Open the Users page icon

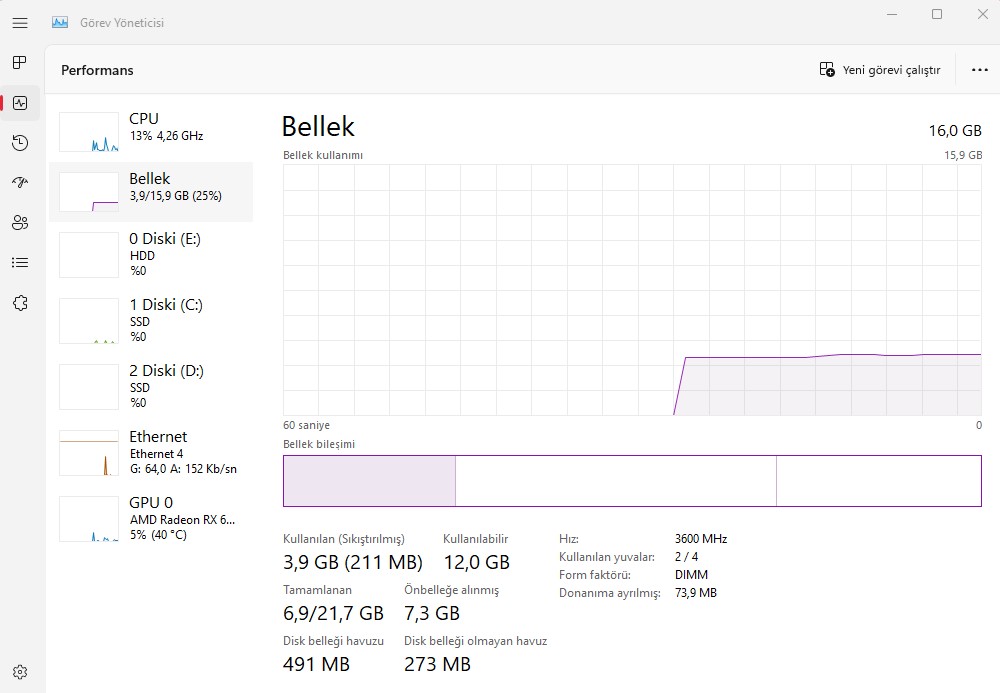20,223
